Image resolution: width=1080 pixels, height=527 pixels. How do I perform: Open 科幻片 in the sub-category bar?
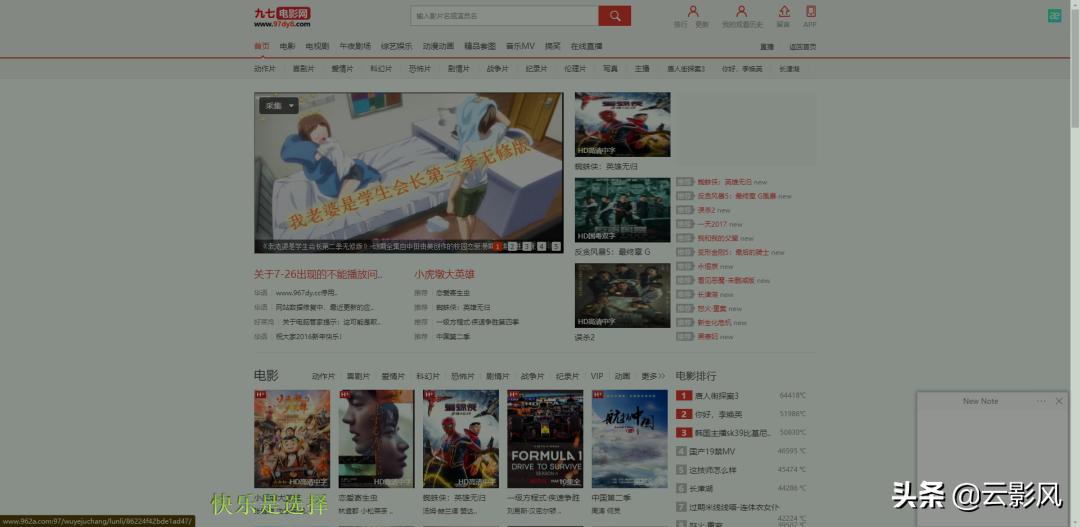pos(381,69)
